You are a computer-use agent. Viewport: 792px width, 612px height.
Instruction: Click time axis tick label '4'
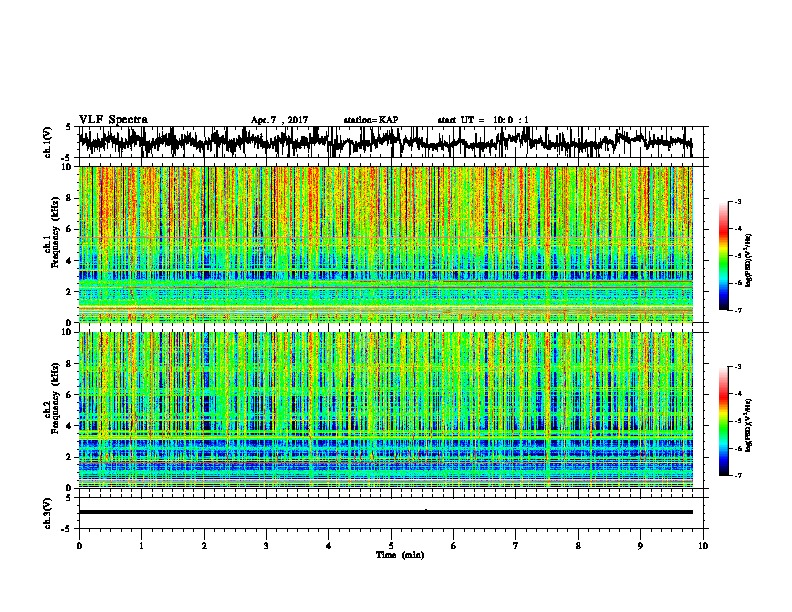coord(329,546)
